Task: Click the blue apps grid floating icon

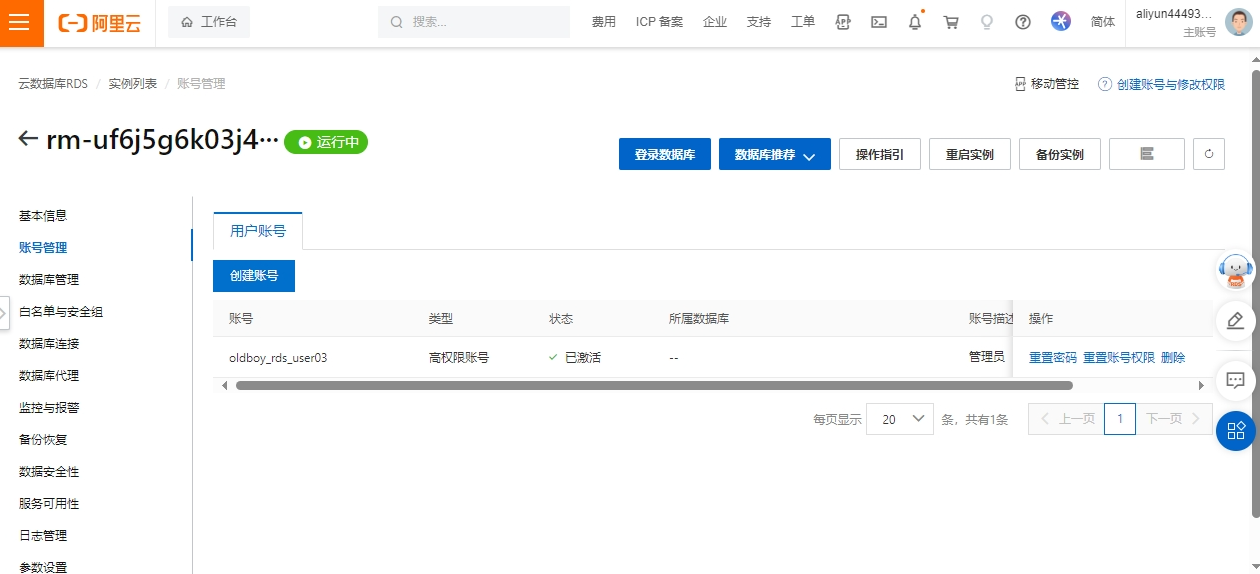Action: pos(1235,430)
